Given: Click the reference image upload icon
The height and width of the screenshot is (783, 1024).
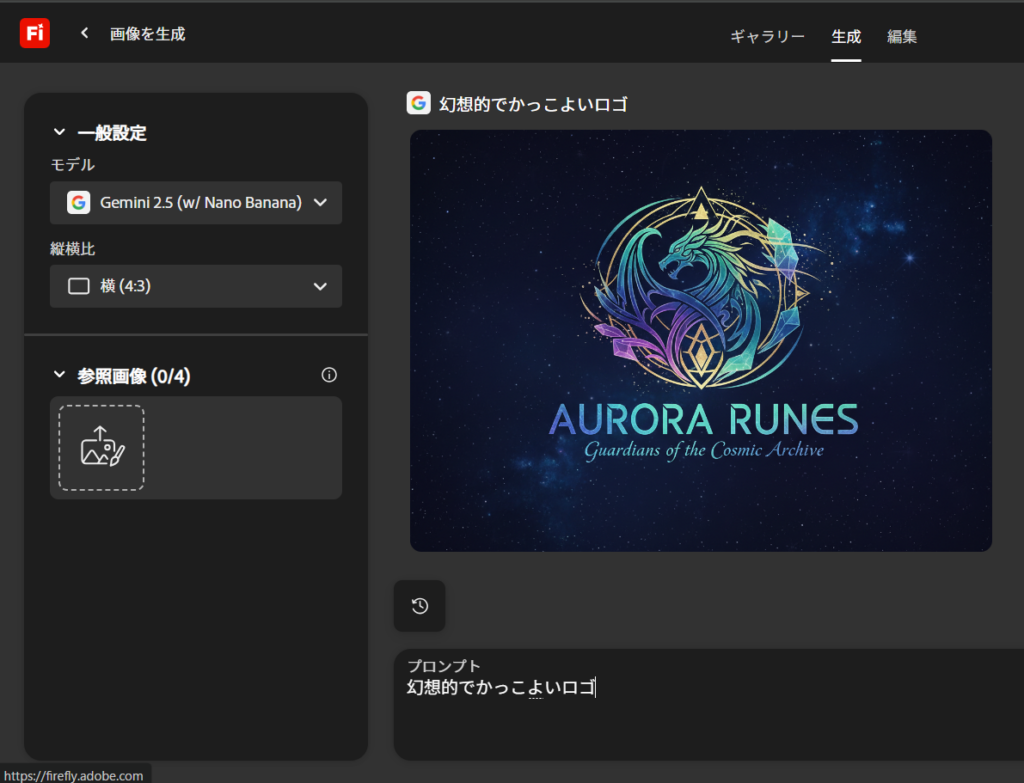Looking at the screenshot, I should (101, 447).
